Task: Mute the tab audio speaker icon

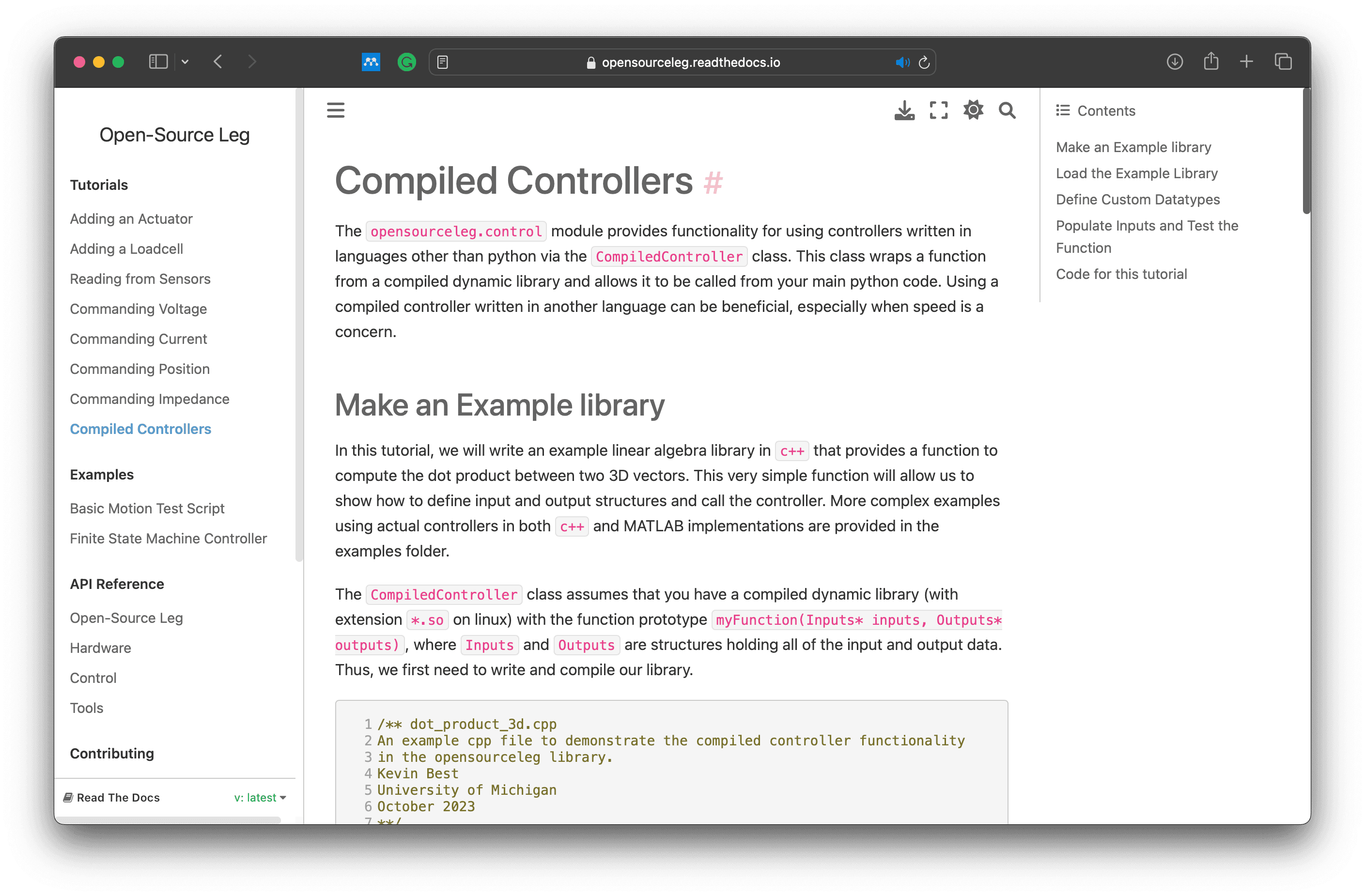Action: click(902, 62)
